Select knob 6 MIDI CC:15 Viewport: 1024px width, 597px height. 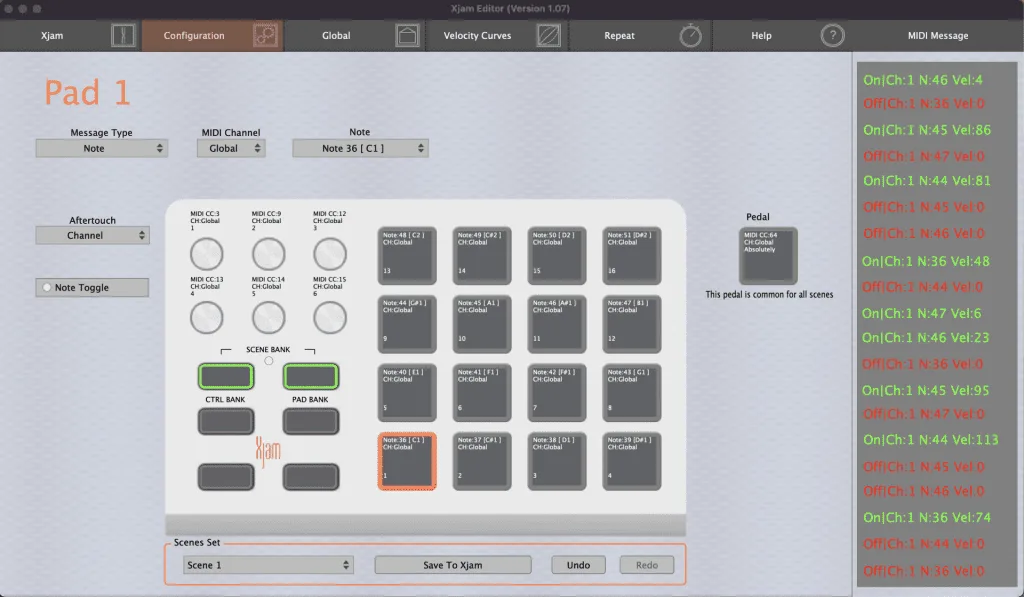tap(330, 318)
